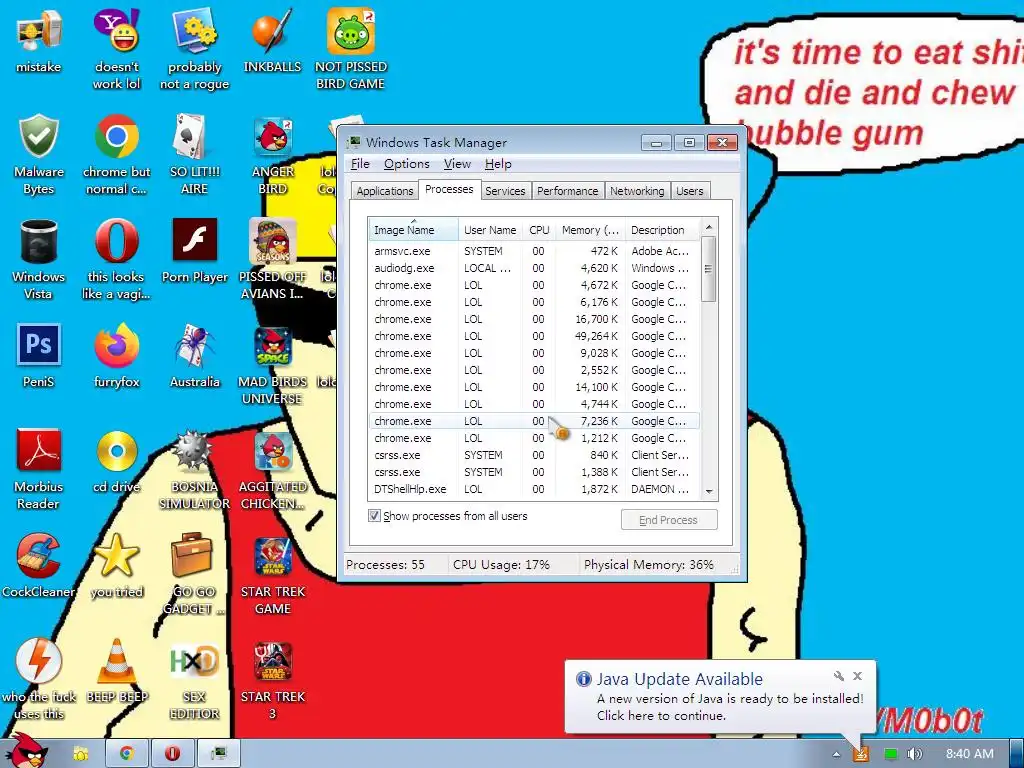Click the End Process button
Screen dimensions: 1024x768
(669, 520)
